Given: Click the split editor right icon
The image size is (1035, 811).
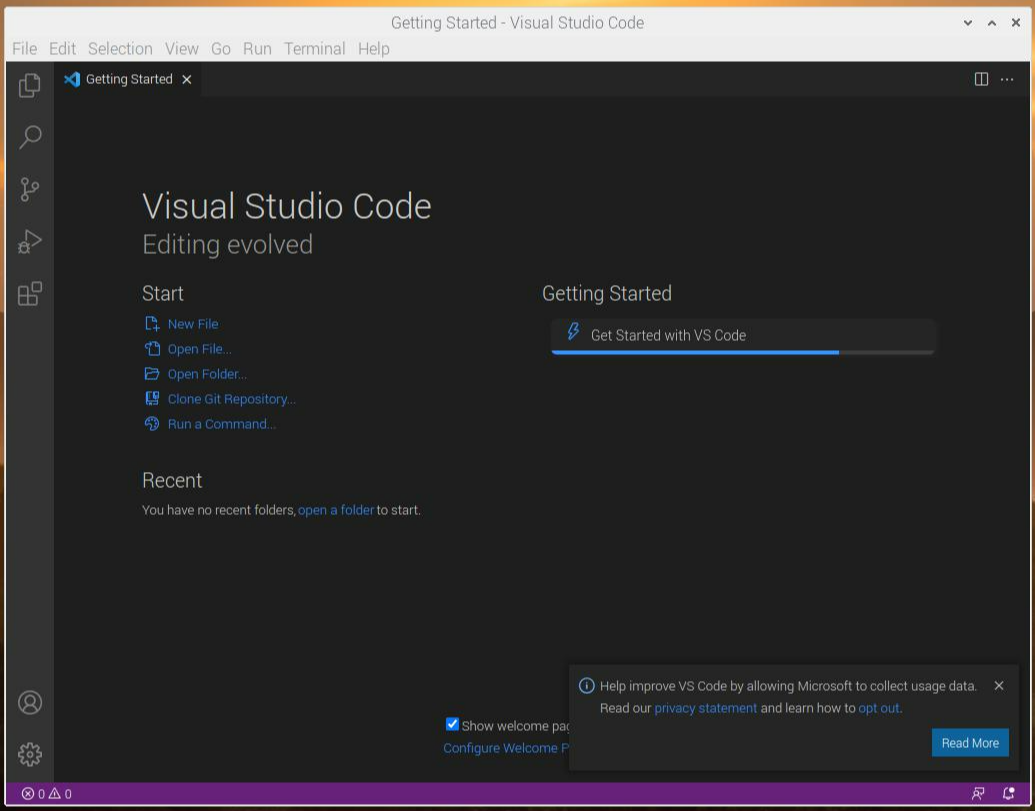Looking at the screenshot, I should coord(981,79).
